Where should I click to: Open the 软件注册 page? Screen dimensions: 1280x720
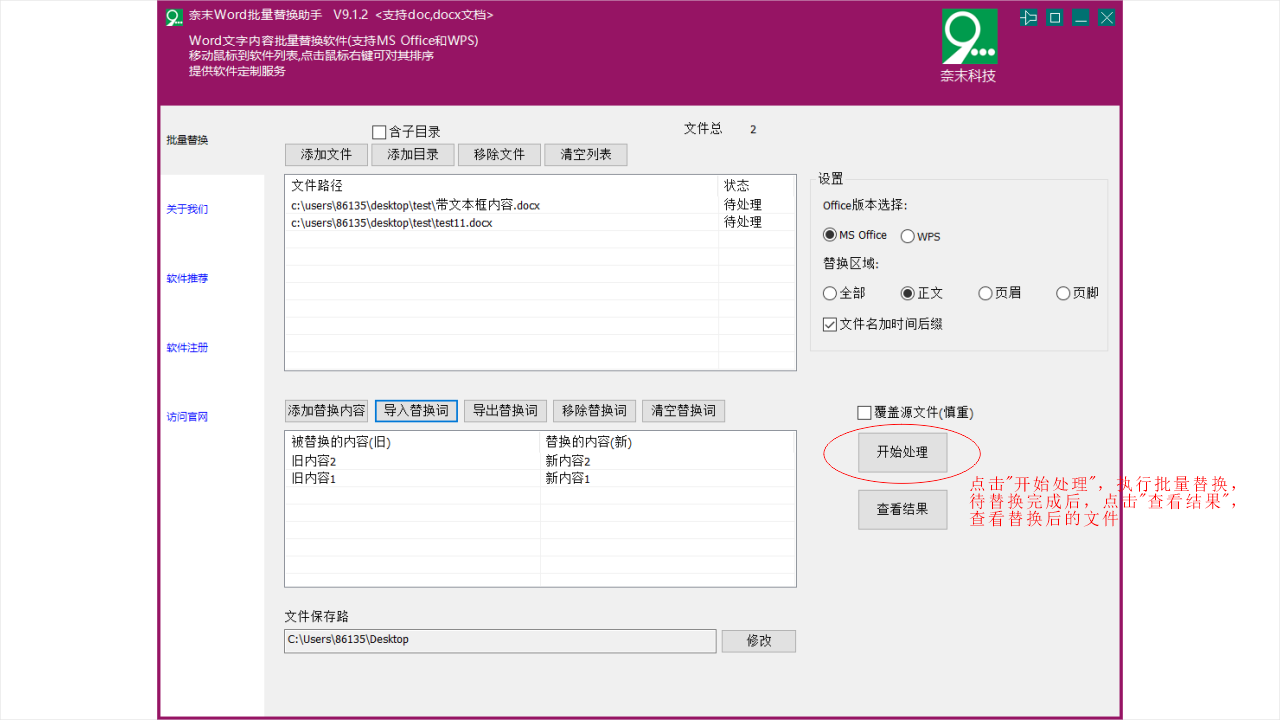pos(186,347)
